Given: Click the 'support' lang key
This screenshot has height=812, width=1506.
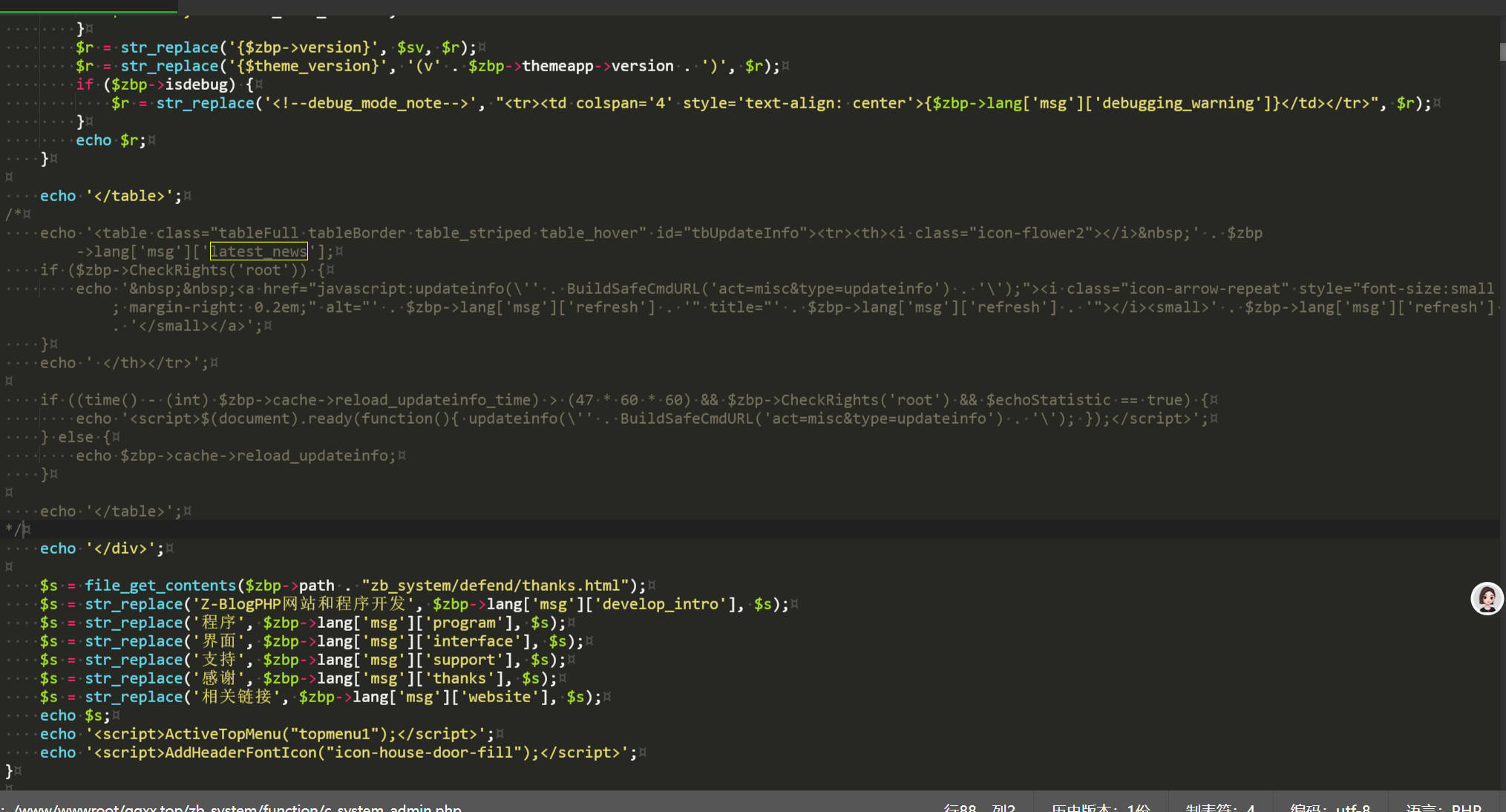Looking at the screenshot, I should tap(464, 660).
